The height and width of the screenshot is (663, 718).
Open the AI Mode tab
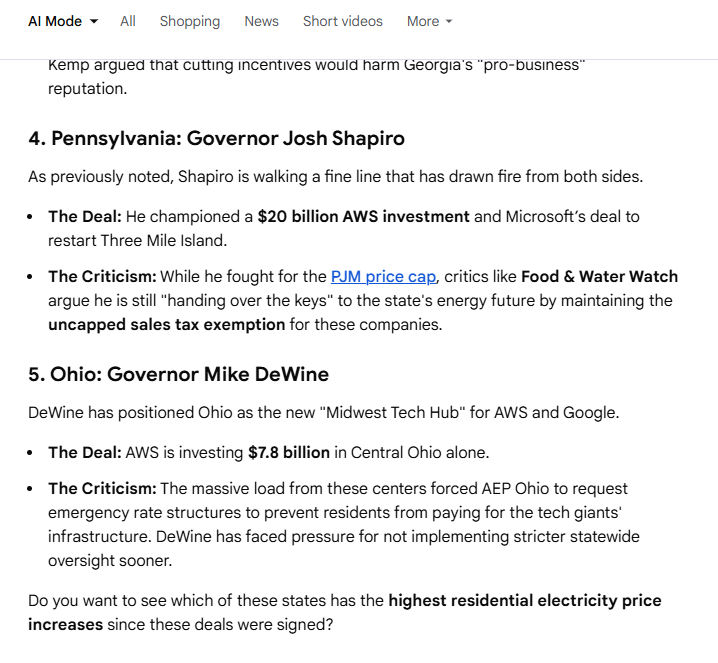pyautogui.click(x=55, y=21)
